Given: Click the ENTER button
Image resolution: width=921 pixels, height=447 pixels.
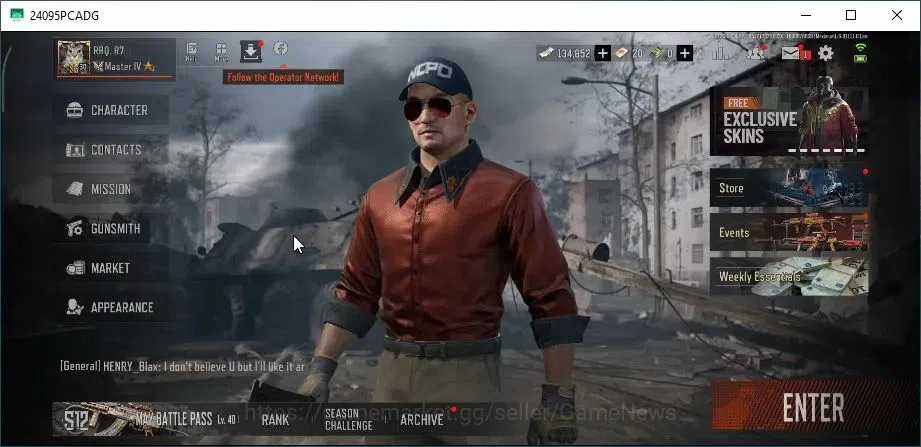Looking at the screenshot, I should (x=814, y=408).
